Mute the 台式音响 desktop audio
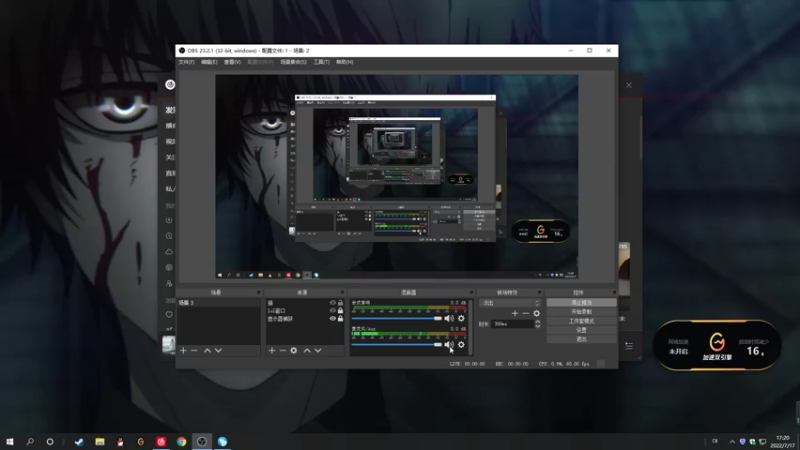 pos(449,318)
